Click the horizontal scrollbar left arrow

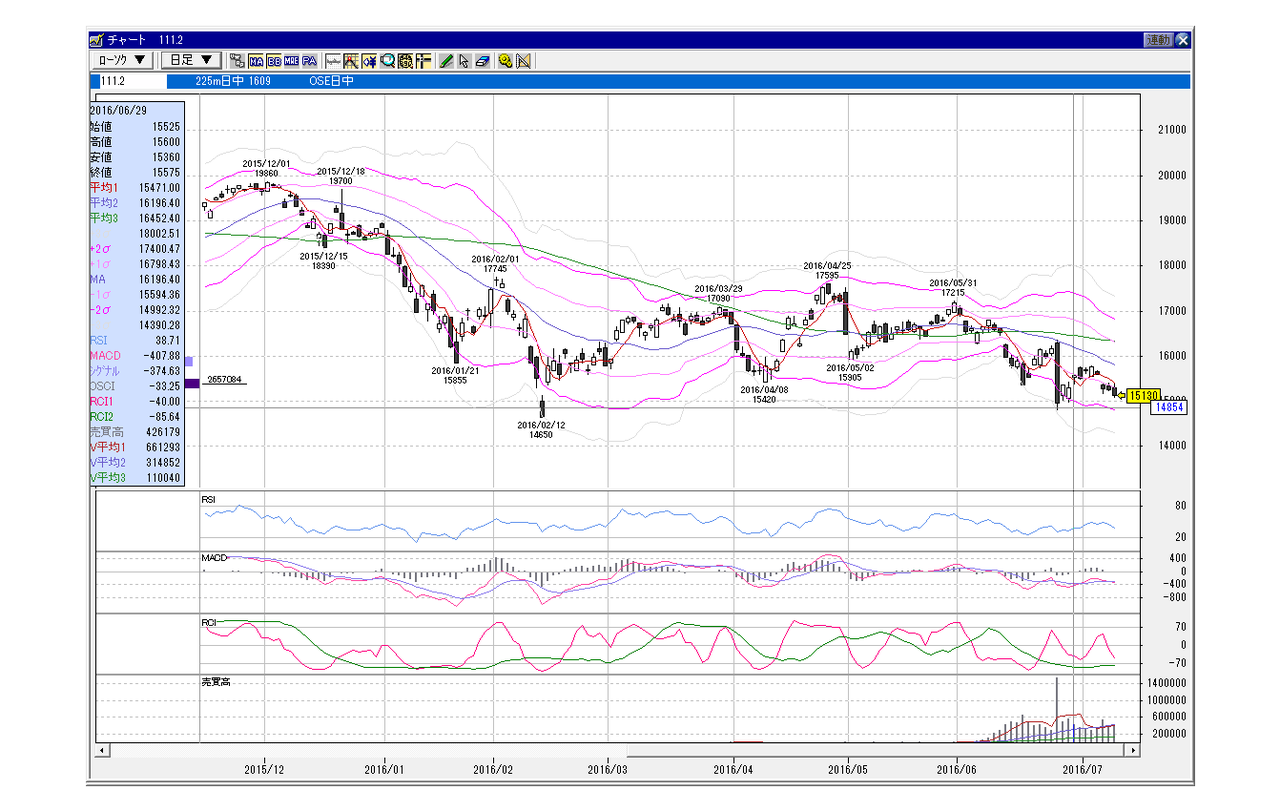102,749
